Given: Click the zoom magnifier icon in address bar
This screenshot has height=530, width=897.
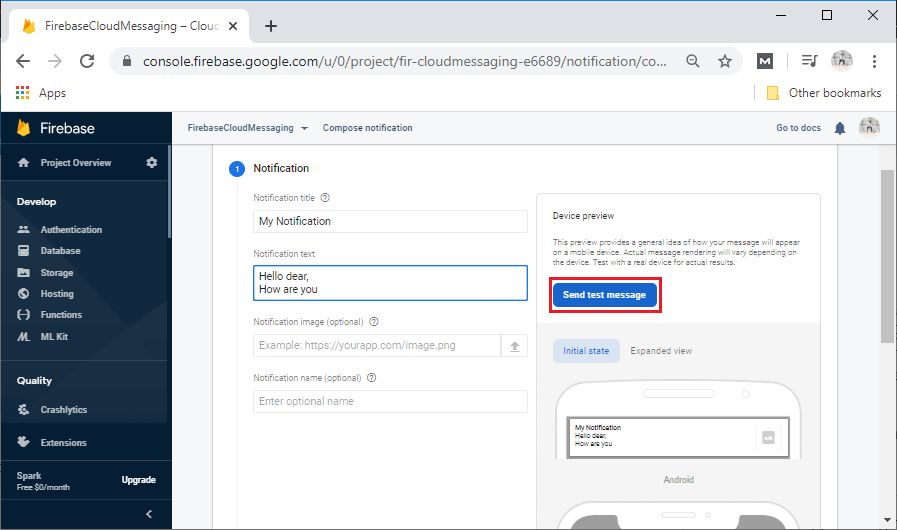Looking at the screenshot, I should tap(693, 61).
